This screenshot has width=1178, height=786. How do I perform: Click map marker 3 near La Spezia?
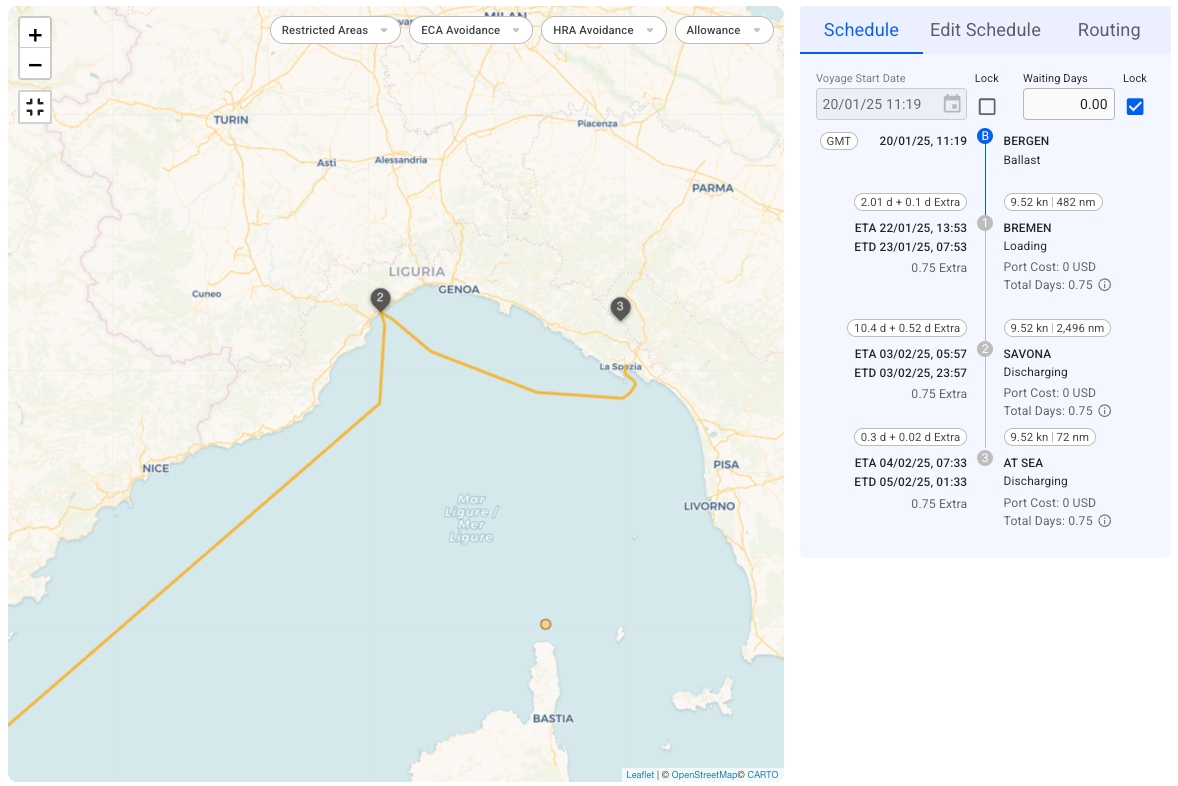(x=620, y=308)
